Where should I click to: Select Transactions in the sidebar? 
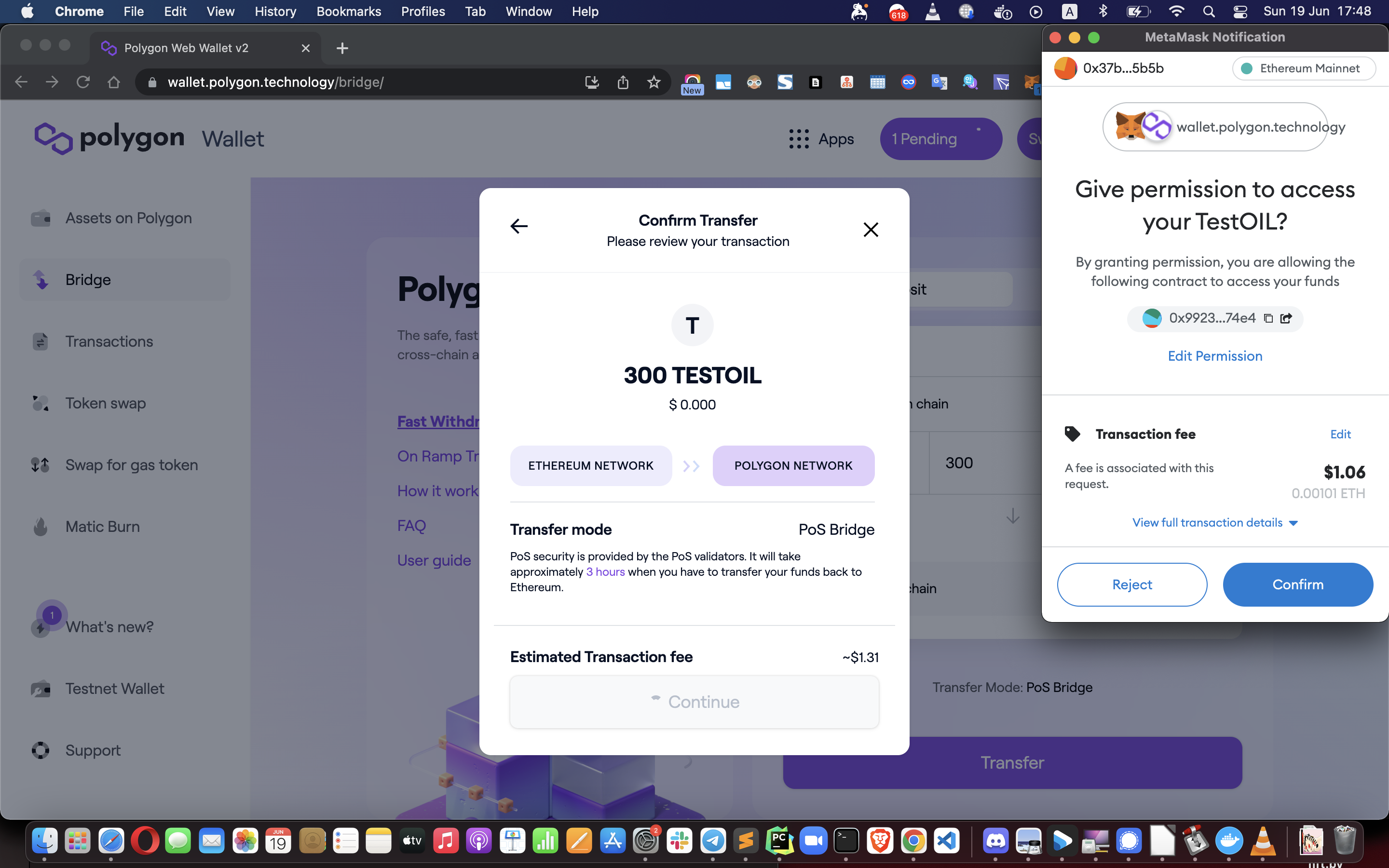[109, 341]
